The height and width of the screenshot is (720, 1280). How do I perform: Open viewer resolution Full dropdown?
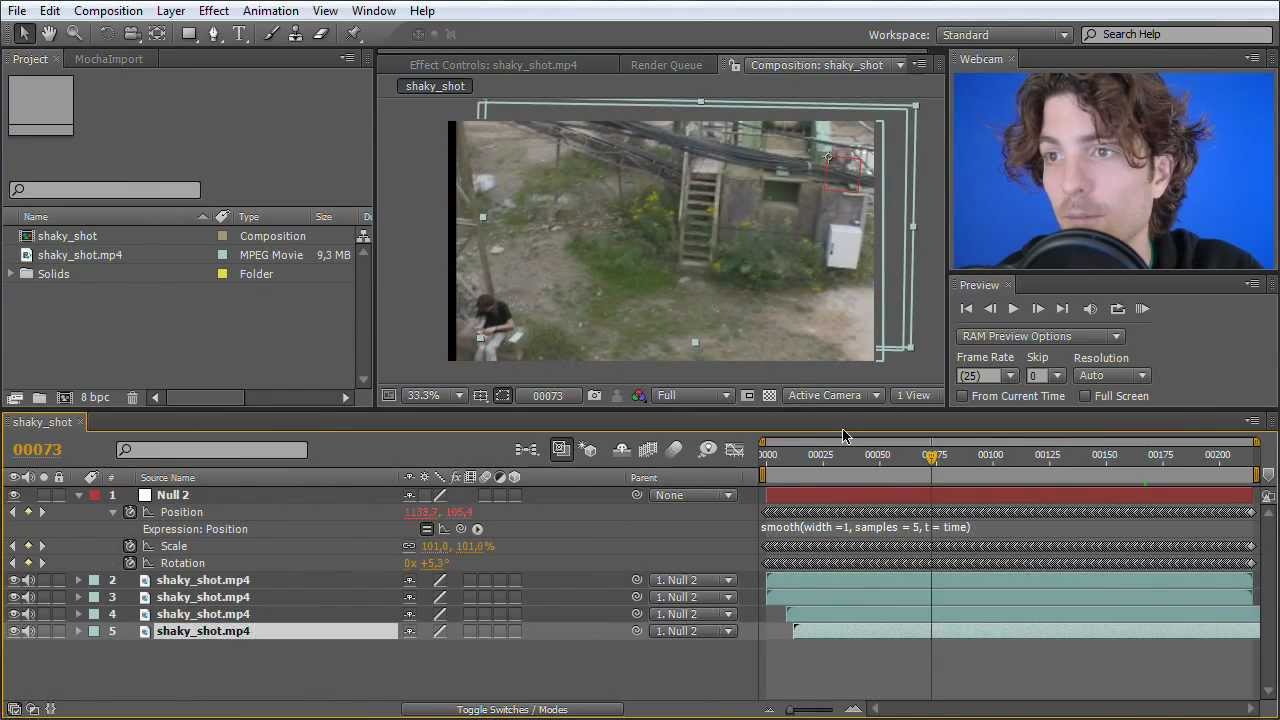[x=694, y=396]
